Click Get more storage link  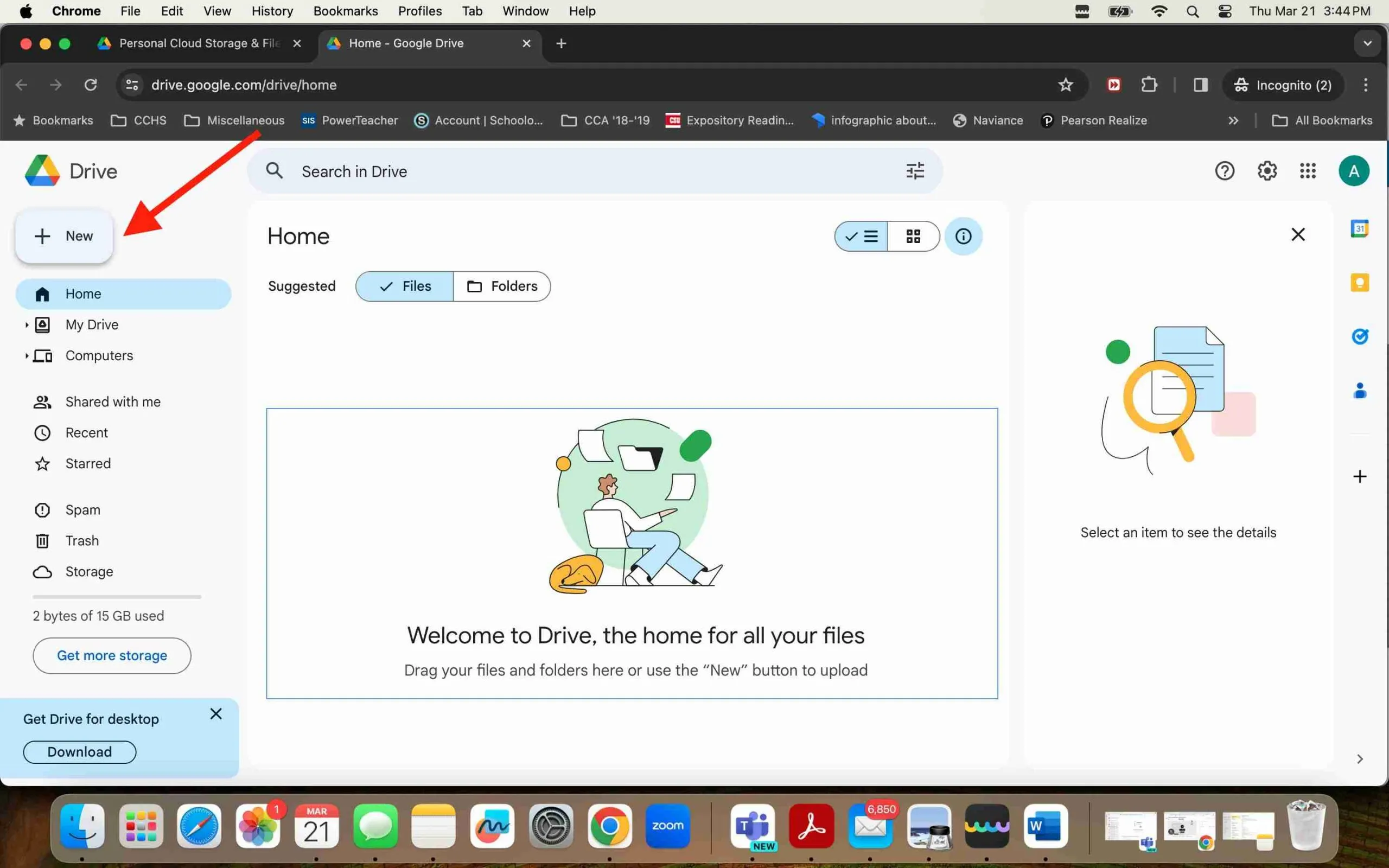click(x=111, y=655)
